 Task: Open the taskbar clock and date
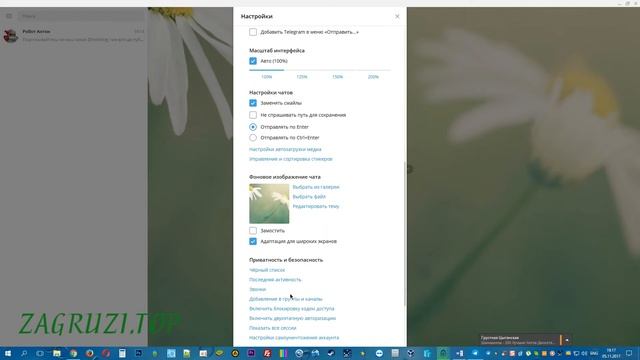[611, 353]
